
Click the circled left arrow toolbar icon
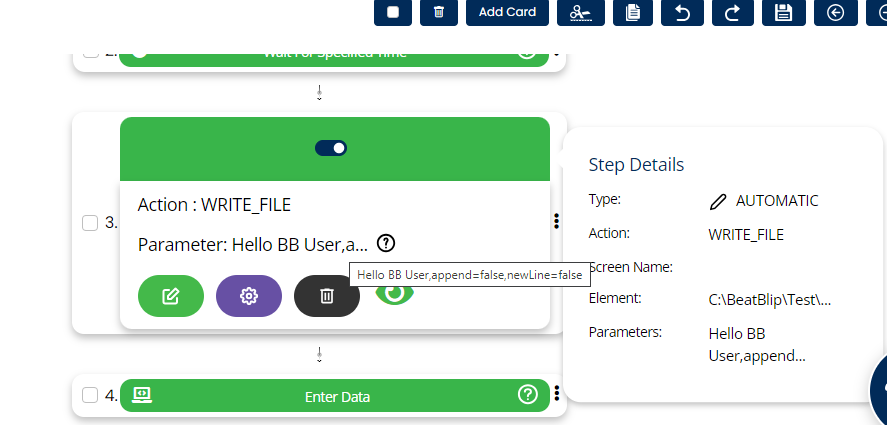[835, 12]
